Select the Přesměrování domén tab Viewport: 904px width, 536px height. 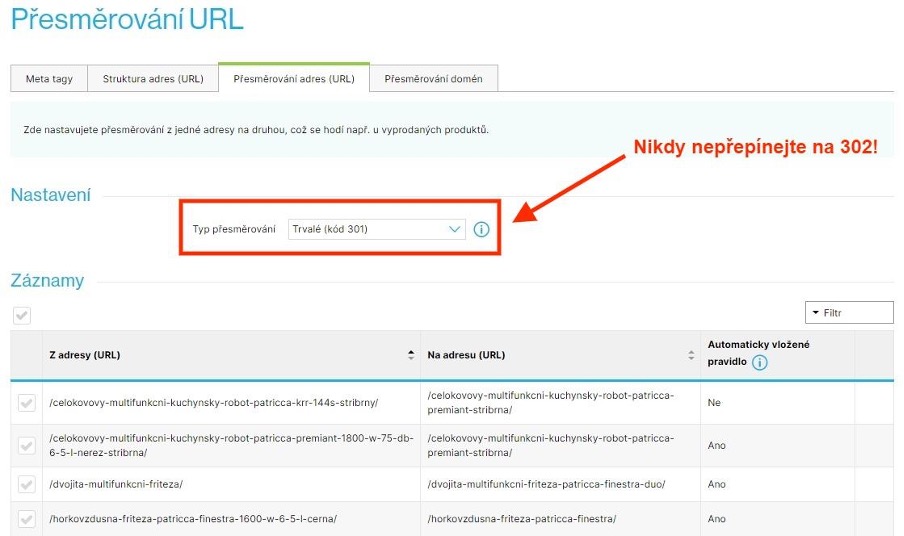pos(433,79)
